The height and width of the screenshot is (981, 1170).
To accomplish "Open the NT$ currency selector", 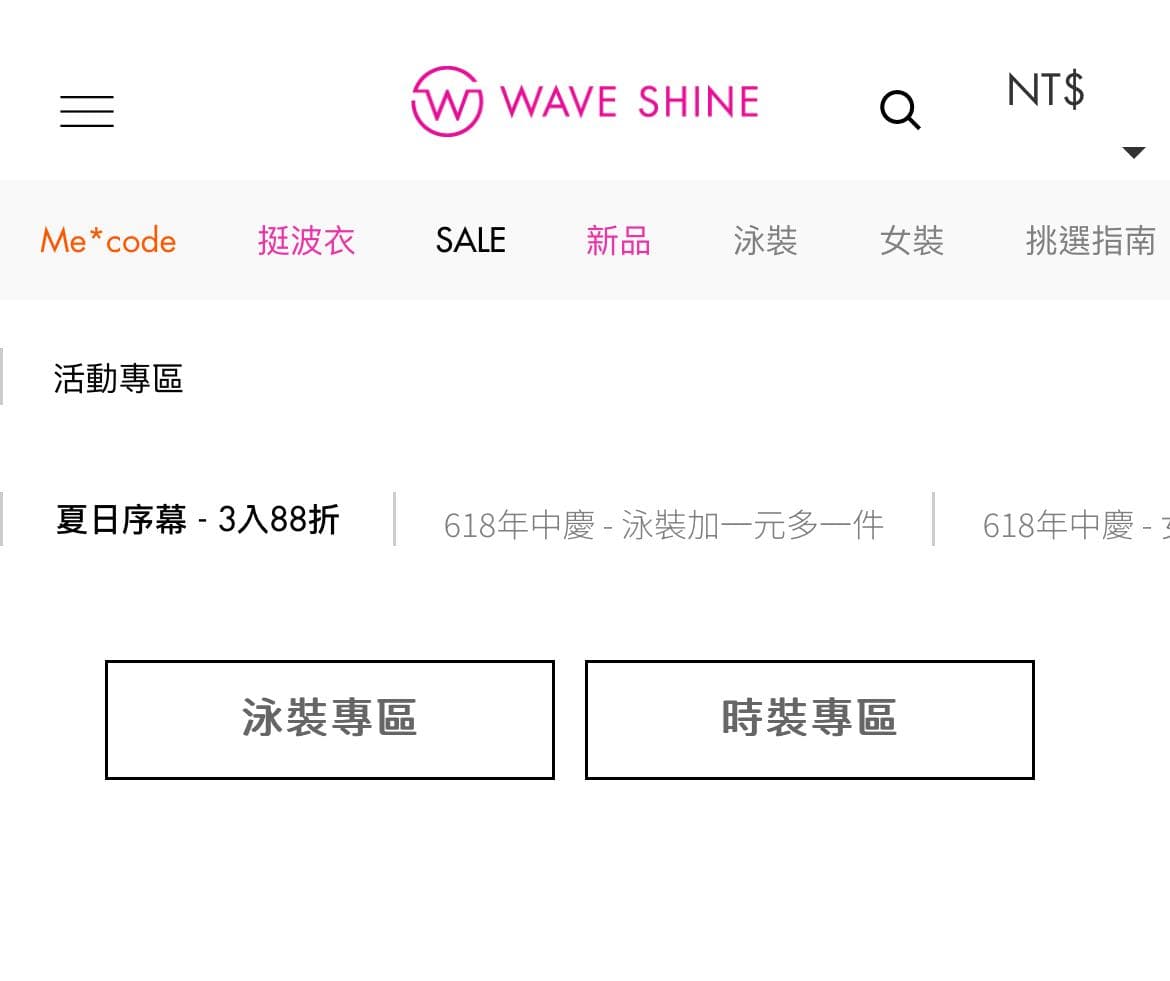I will point(1044,92).
